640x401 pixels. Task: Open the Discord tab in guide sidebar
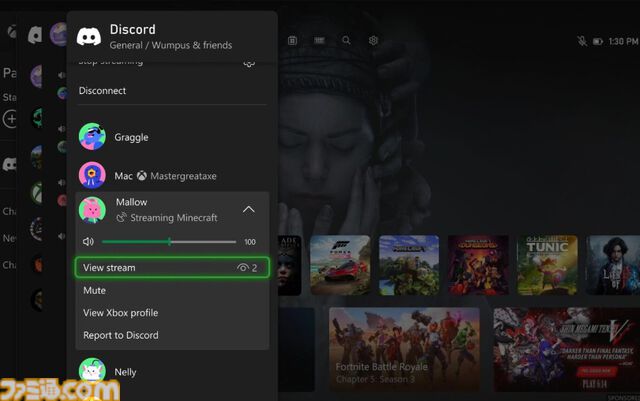(35, 34)
